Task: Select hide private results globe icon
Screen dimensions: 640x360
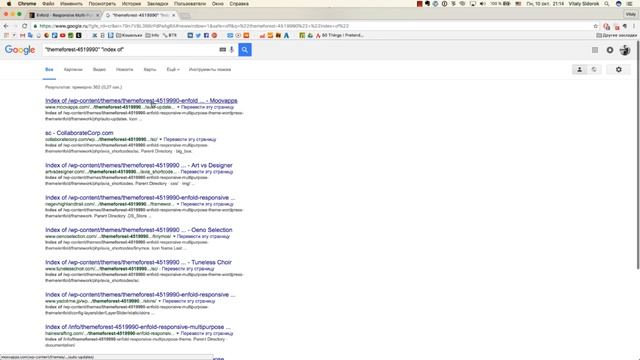Action: [594, 69]
